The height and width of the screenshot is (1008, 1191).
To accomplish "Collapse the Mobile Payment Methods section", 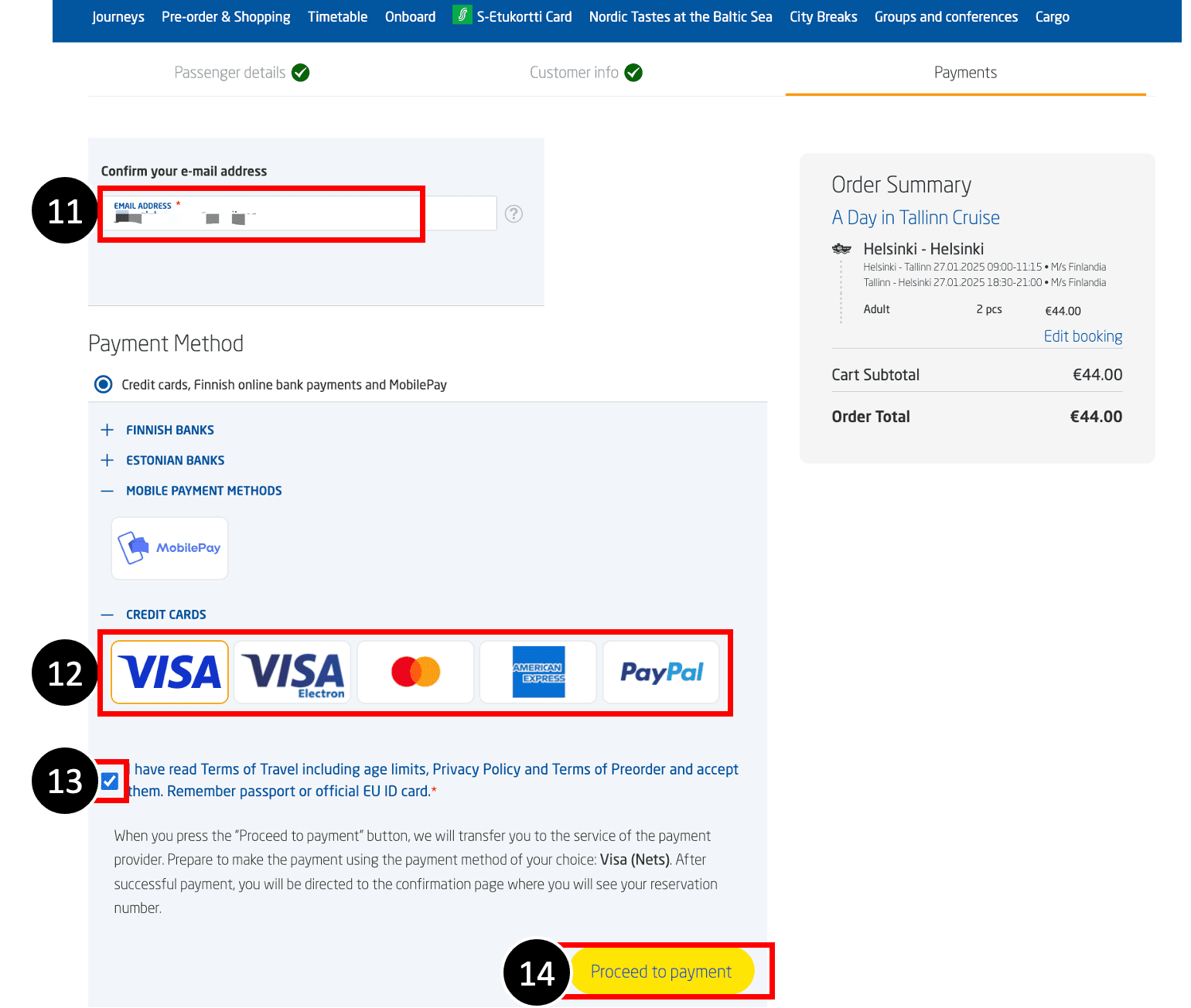I will (191, 491).
